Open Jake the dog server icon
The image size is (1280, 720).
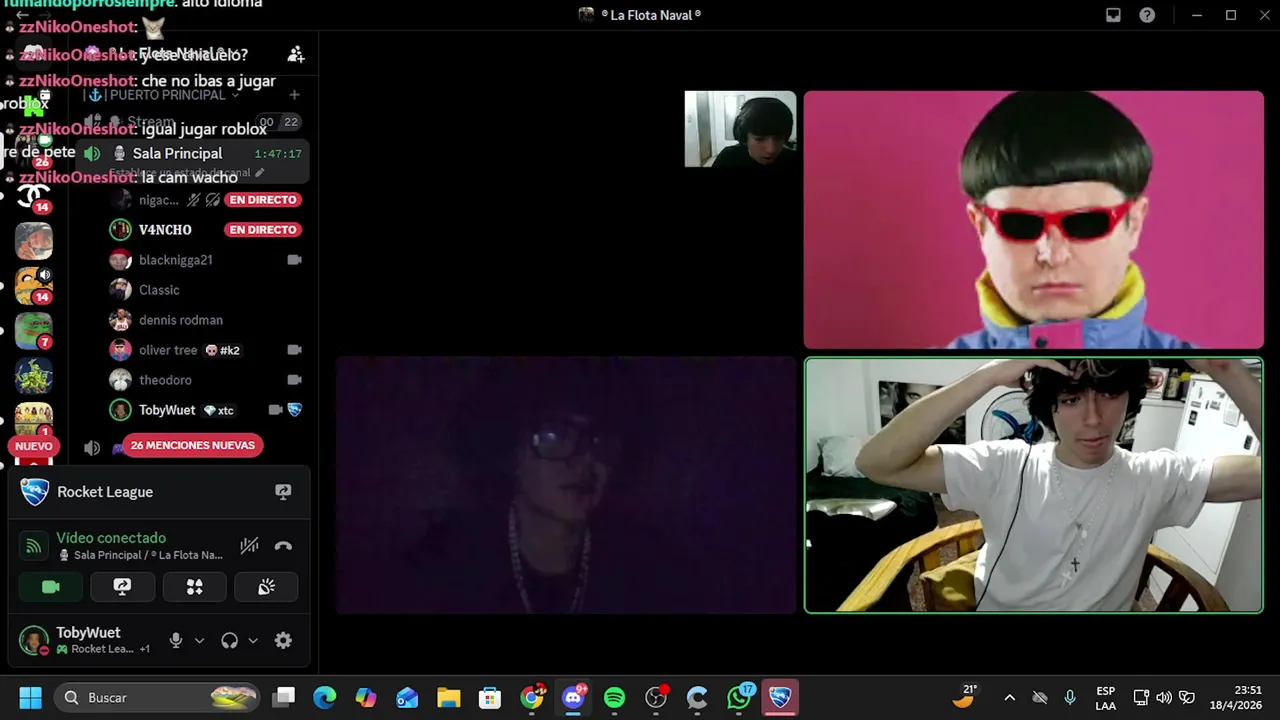[x=33, y=286]
